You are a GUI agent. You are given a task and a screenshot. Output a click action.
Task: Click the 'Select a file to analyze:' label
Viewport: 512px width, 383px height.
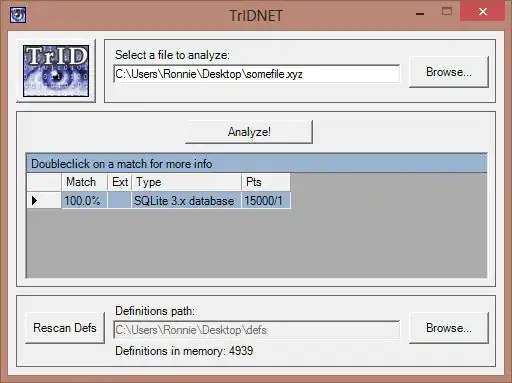[172, 55]
